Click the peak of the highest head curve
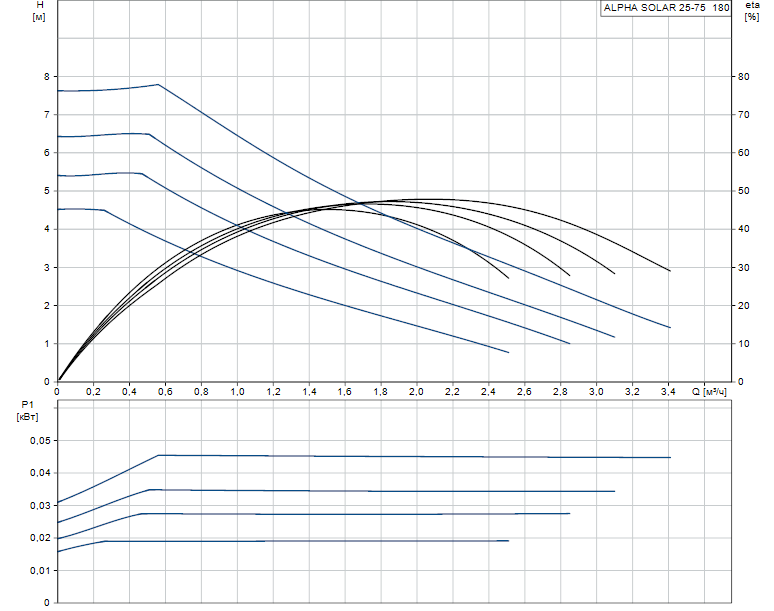This screenshot has width=774, height=611. point(158,84)
